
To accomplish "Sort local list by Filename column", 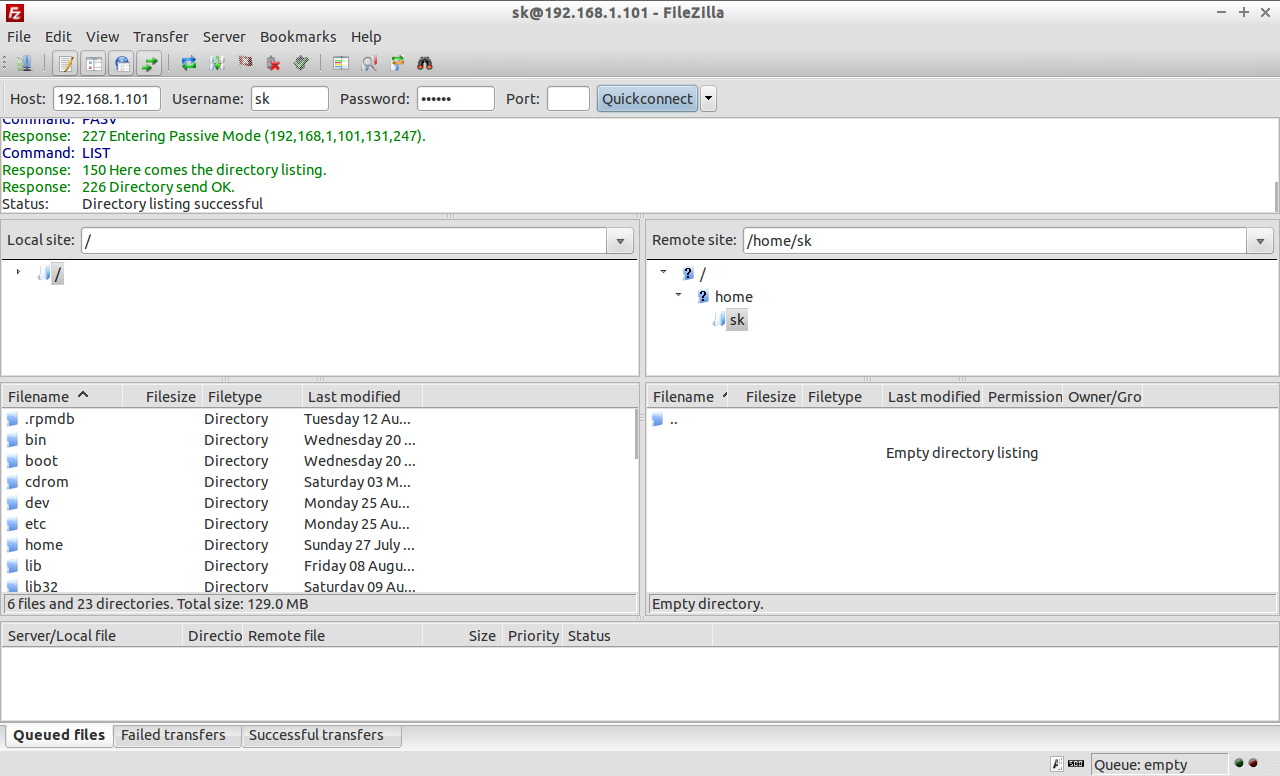I will point(62,397).
